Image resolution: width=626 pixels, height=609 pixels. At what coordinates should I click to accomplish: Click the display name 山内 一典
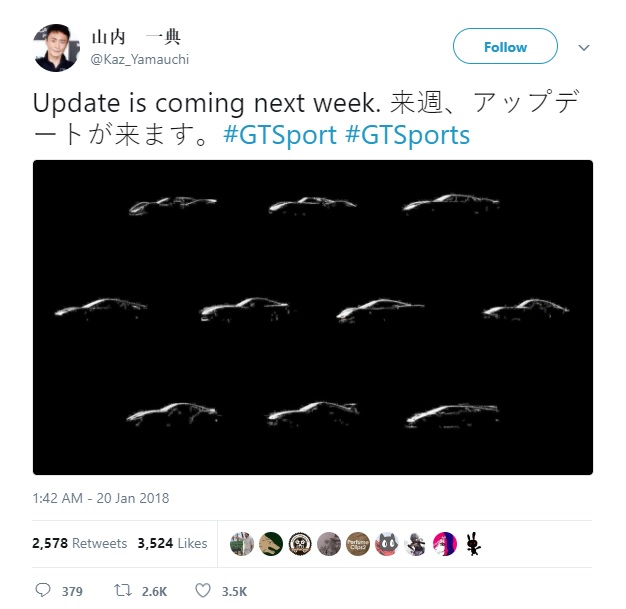pyautogui.click(x=136, y=38)
